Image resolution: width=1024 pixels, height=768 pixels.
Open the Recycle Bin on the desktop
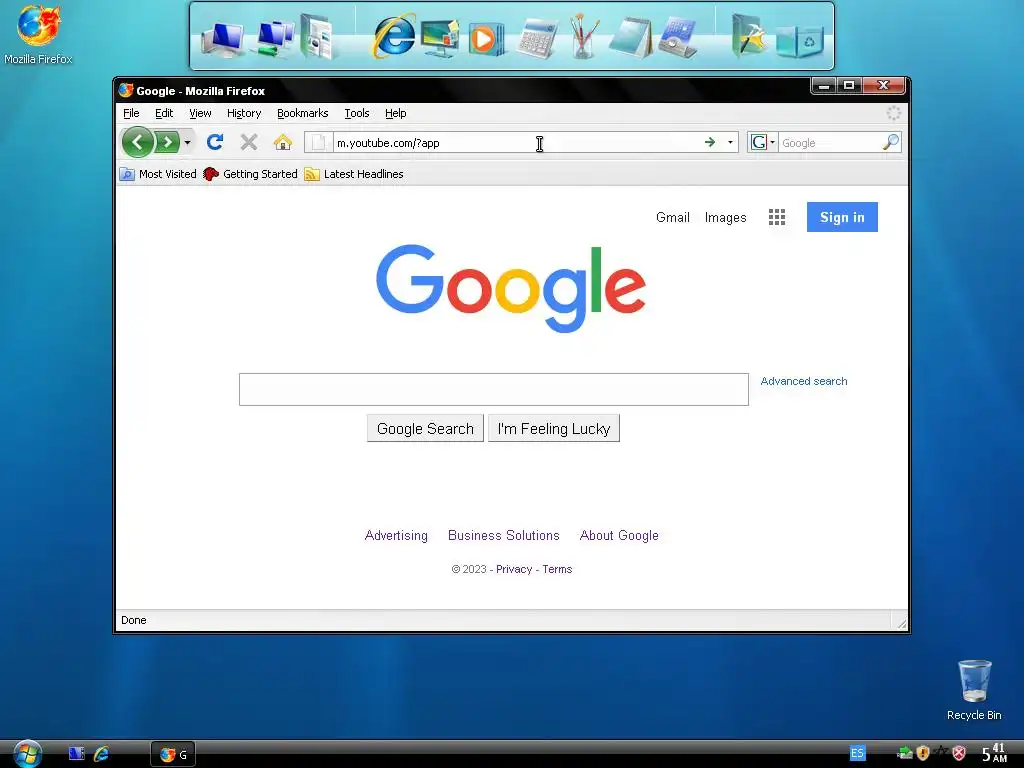974,690
